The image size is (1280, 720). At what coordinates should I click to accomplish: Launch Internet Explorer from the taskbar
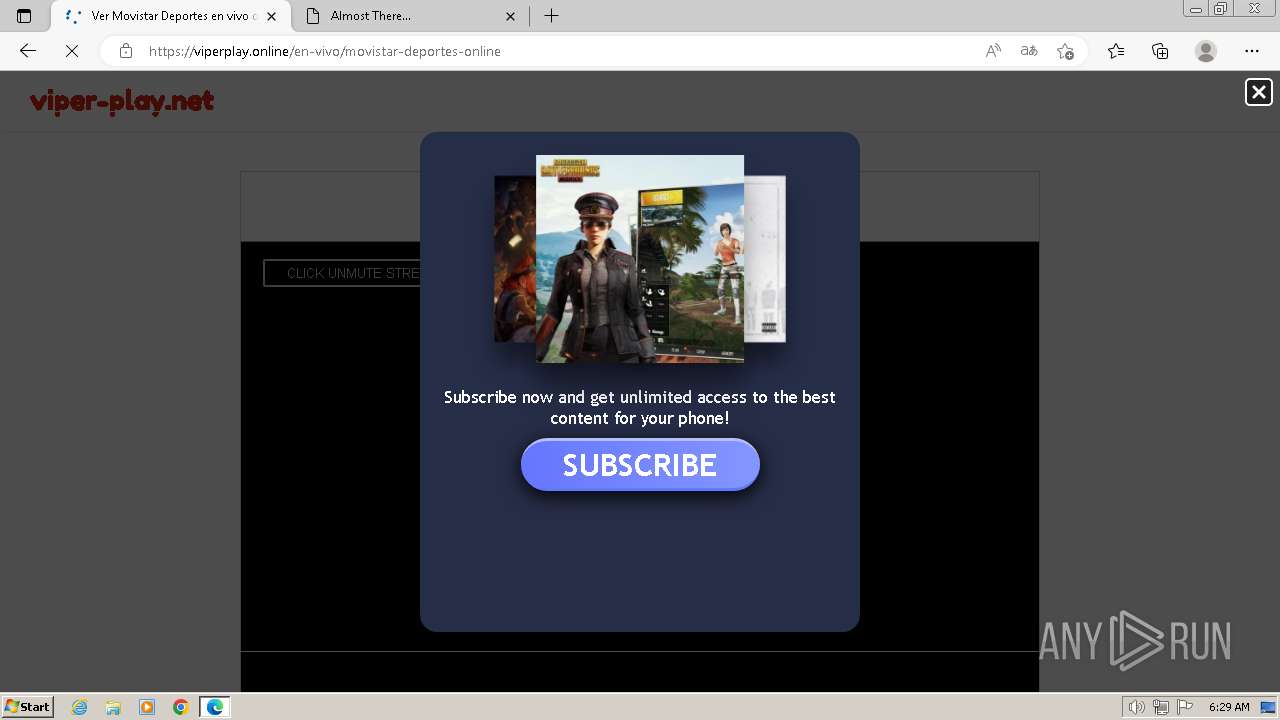click(80, 707)
